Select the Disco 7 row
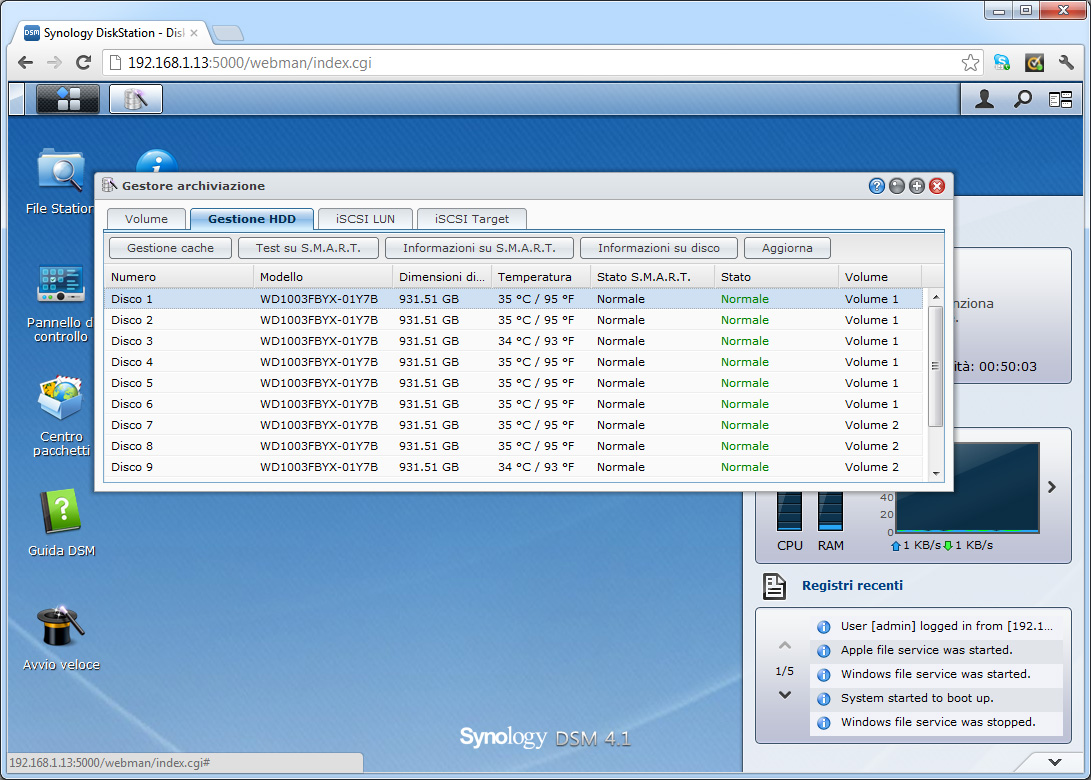Viewport: 1091px width, 780px height. point(513,424)
